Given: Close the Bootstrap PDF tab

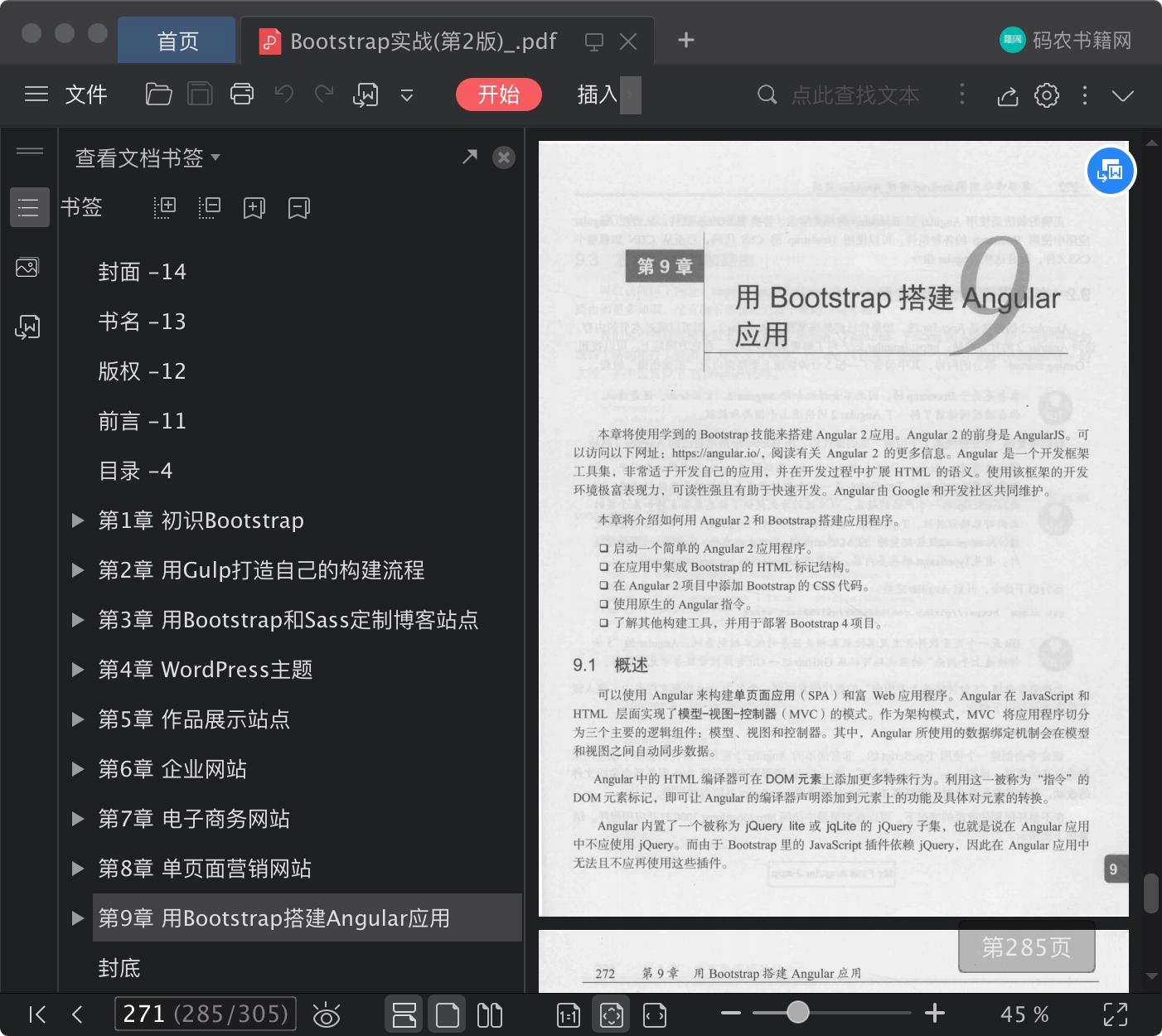Looking at the screenshot, I should pos(629,41).
